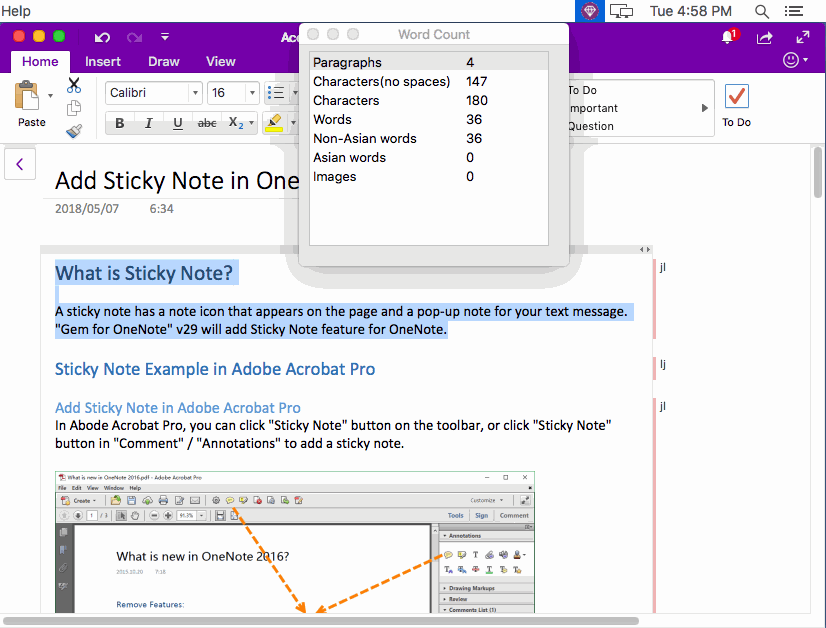Viewport: 826px width, 628px height.
Task: Toggle bold formatting
Action: coord(119,123)
